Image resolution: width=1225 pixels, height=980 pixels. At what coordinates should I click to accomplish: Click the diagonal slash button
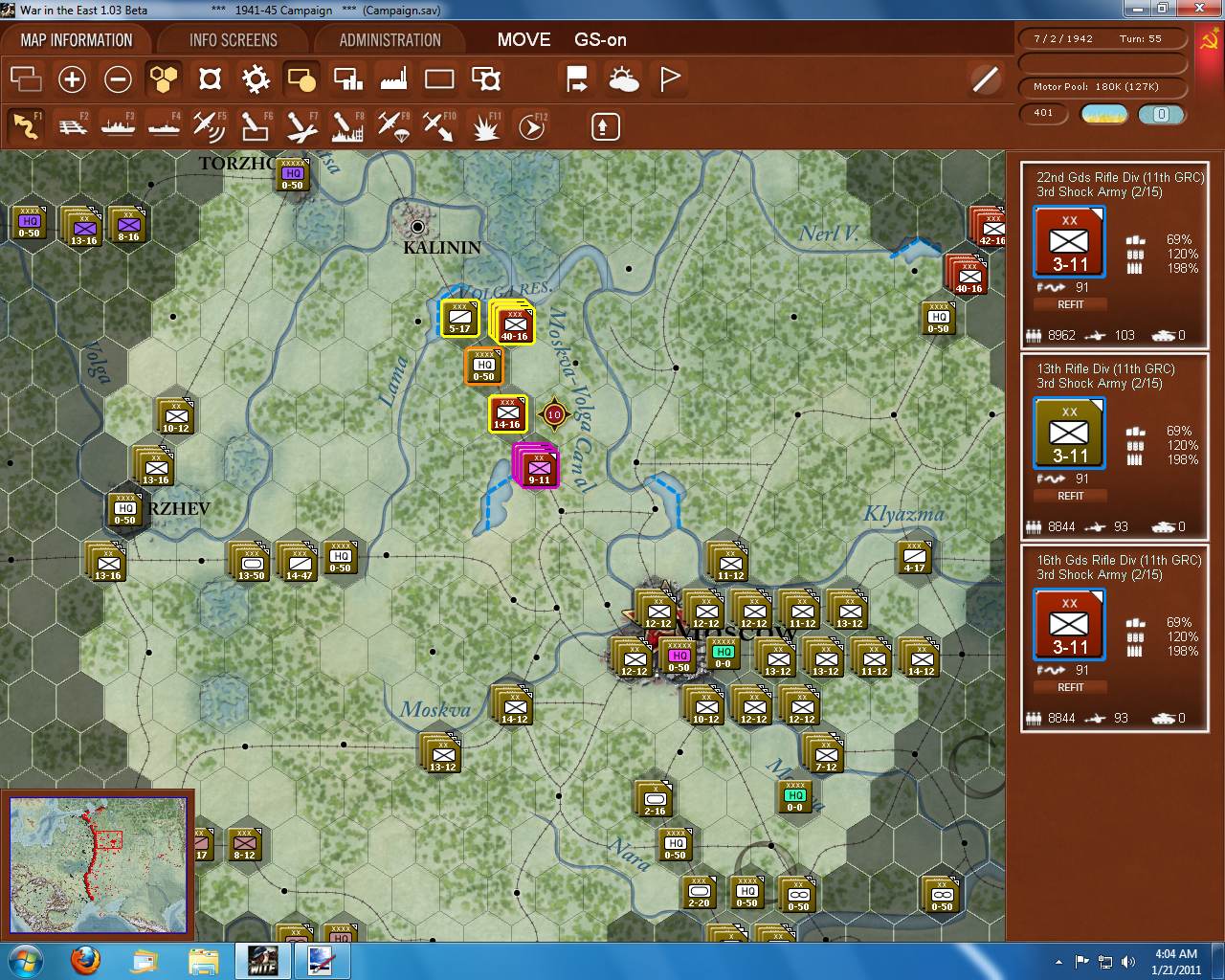pyautogui.click(x=985, y=78)
